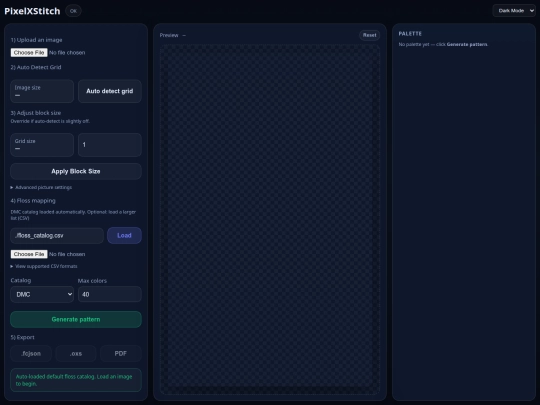
Task: Expand View supported CSV formats
Action: pos(44,266)
